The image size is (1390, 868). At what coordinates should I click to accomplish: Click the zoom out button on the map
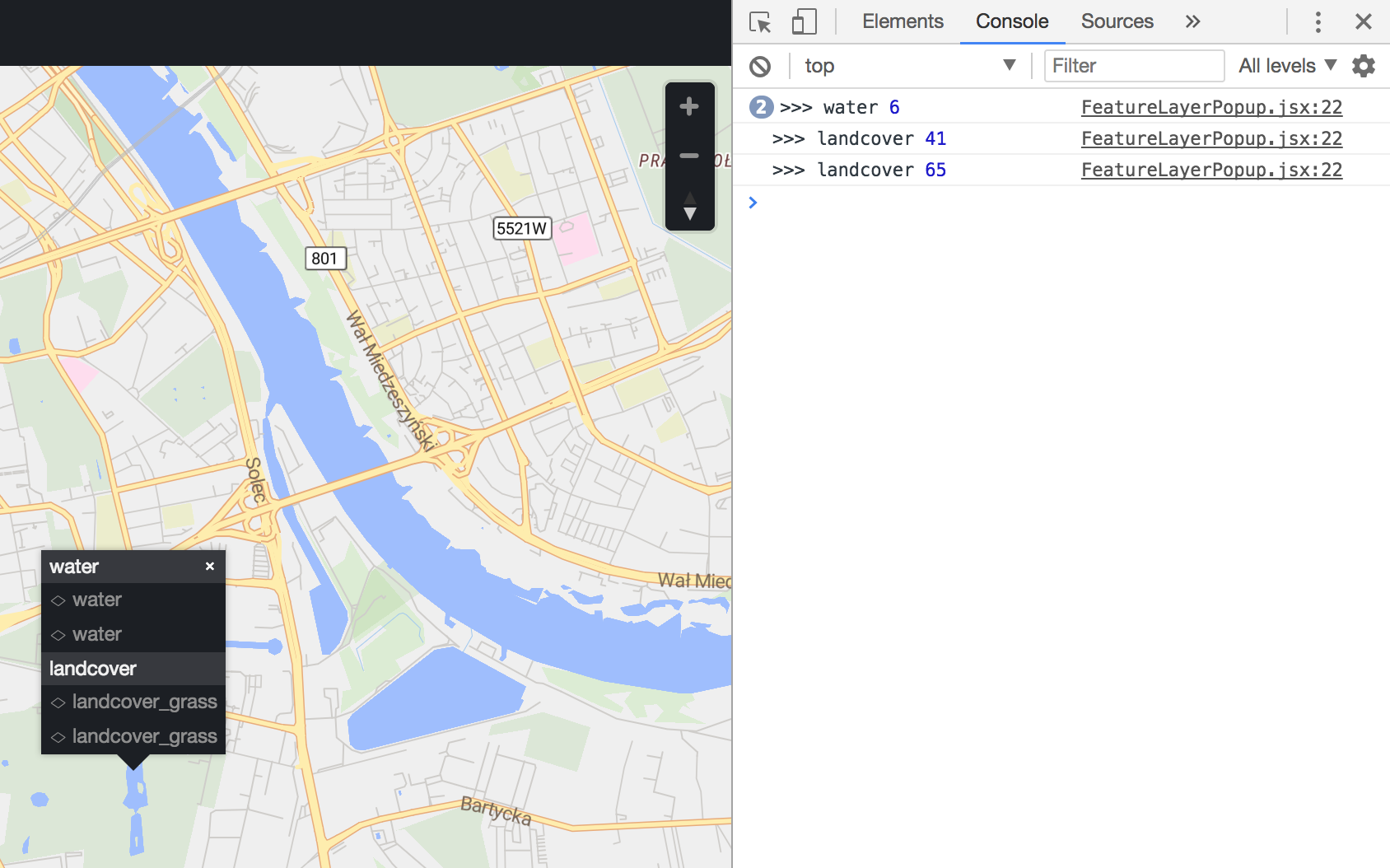[689, 155]
